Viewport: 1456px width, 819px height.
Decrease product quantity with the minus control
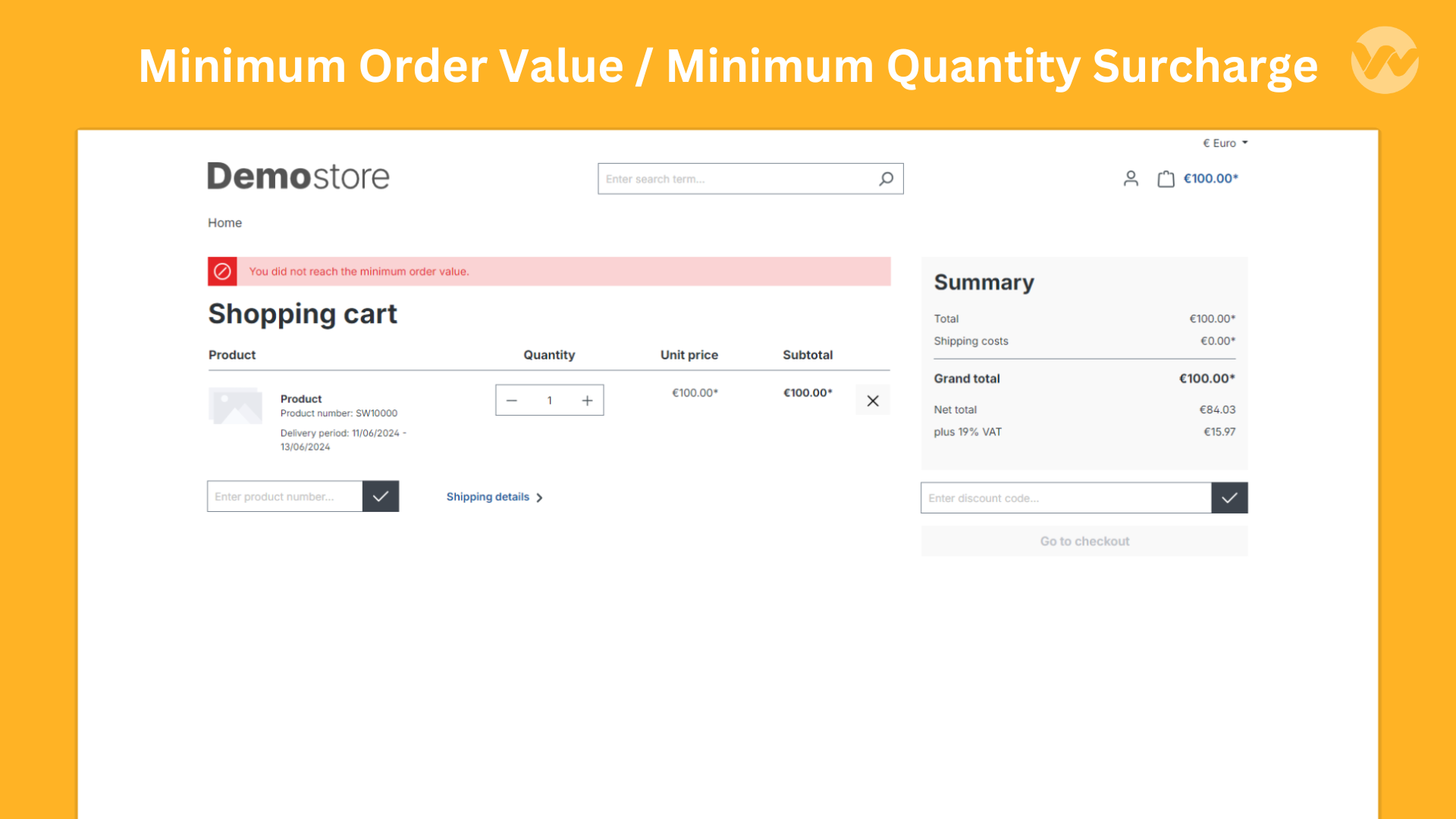(x=512, y=400)
